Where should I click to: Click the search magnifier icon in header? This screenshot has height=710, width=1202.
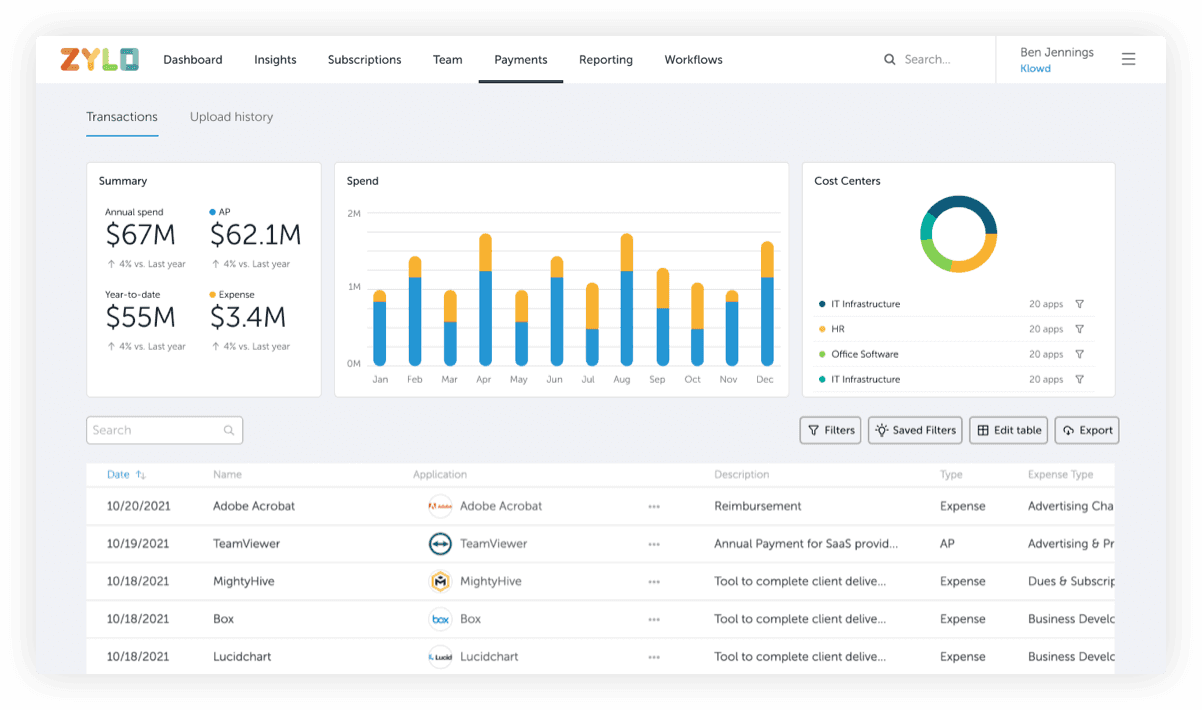890,59
